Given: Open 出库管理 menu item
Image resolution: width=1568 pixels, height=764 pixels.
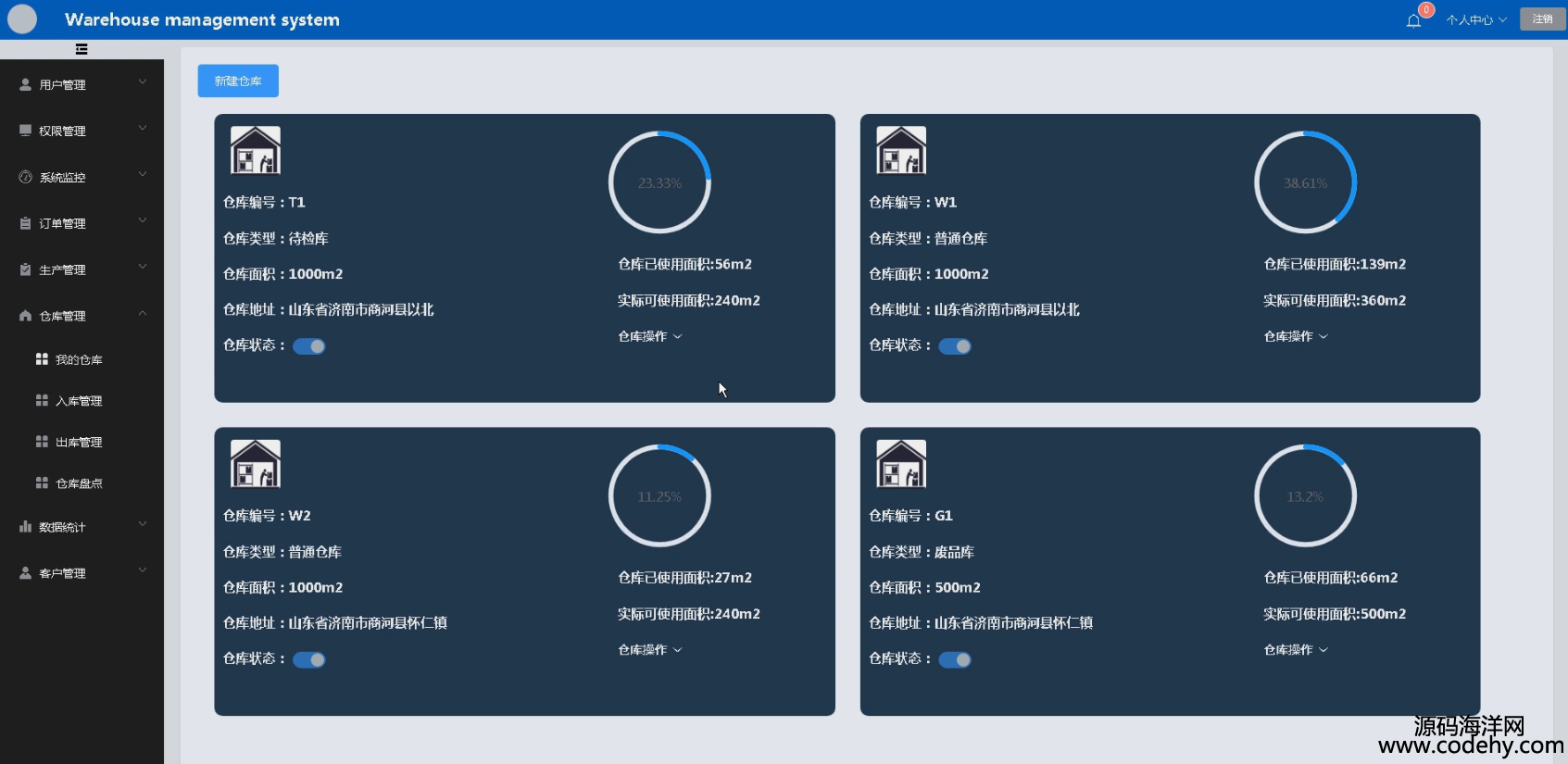Looking at the screenshot, I should point(82,442).
